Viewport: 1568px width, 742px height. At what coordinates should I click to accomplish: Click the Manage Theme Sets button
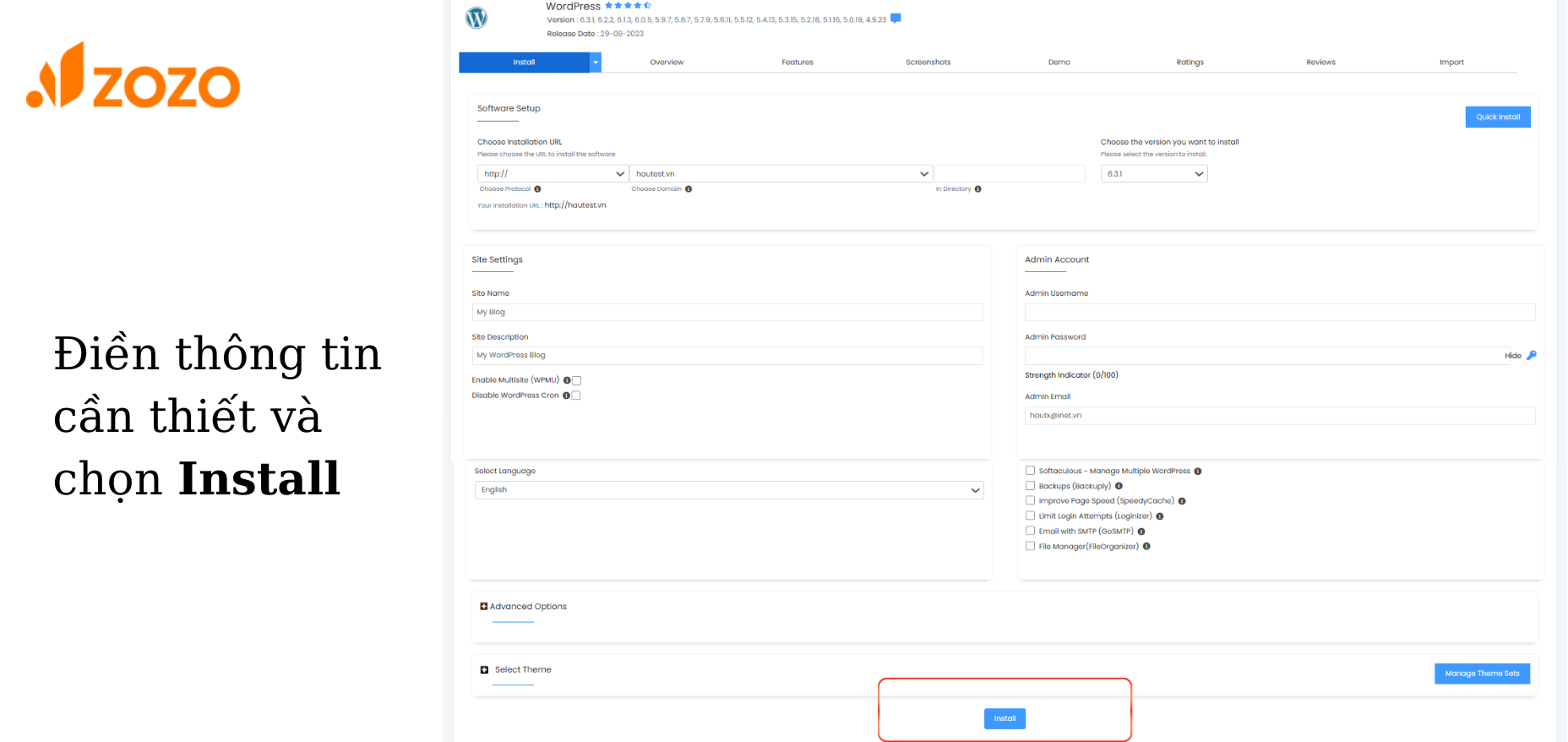point(1482,674)
